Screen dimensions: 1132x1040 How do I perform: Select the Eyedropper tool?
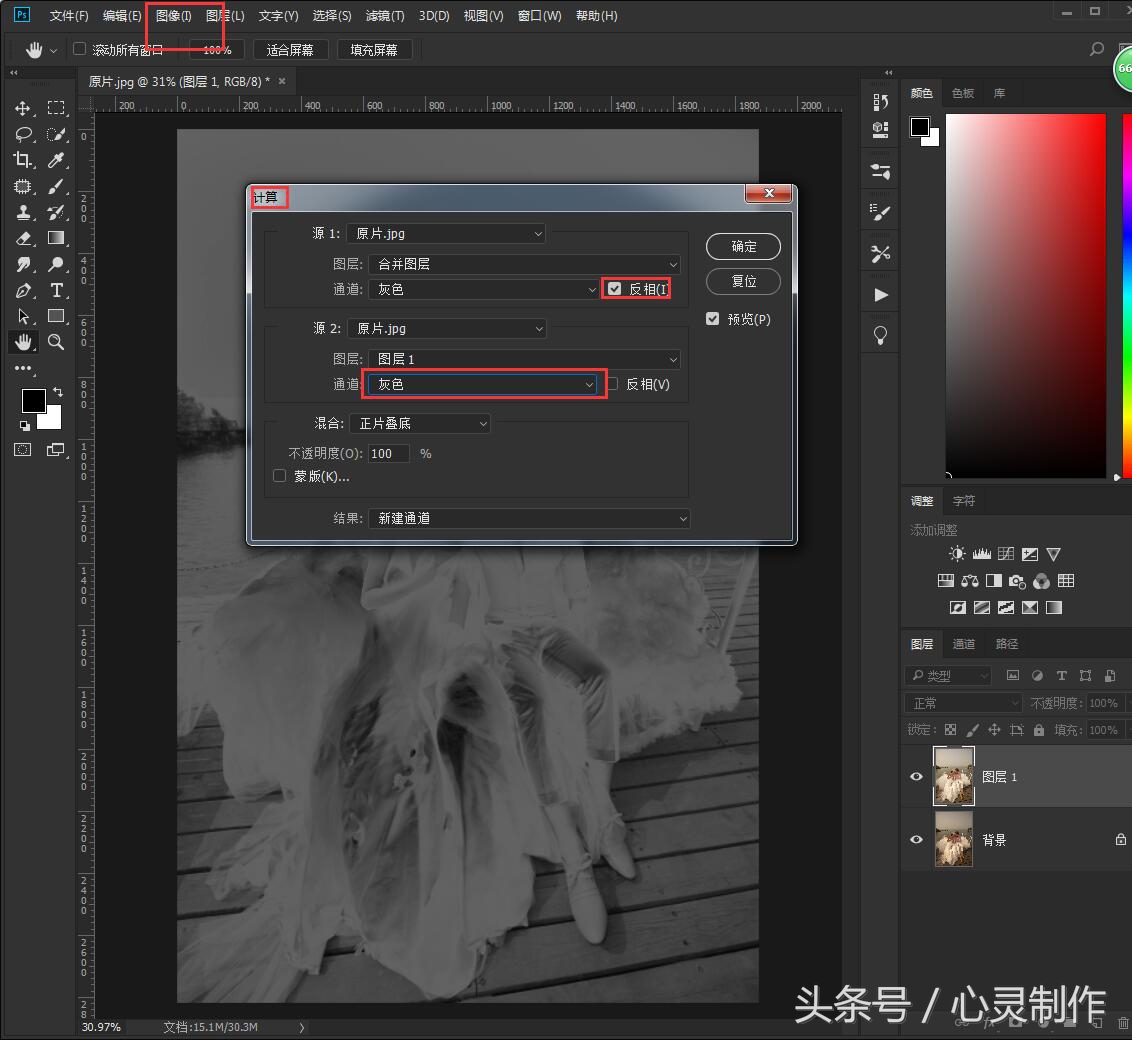click(56, 160)
